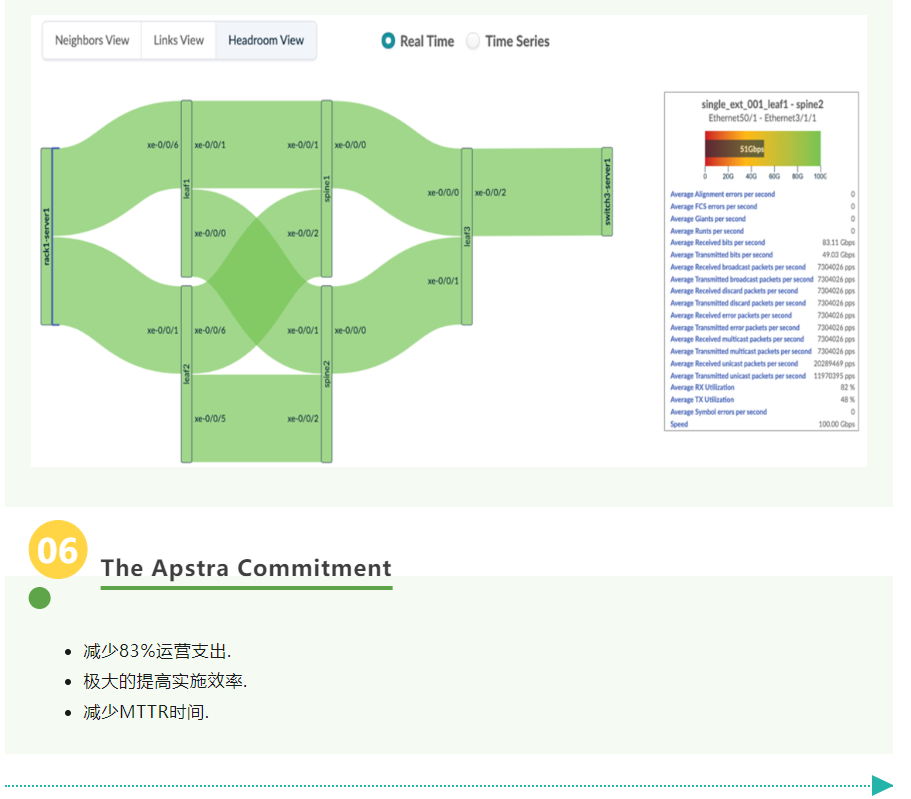Click the 100G tick on the gauge axis
This screenshot has height=799, width=911.
820,176
